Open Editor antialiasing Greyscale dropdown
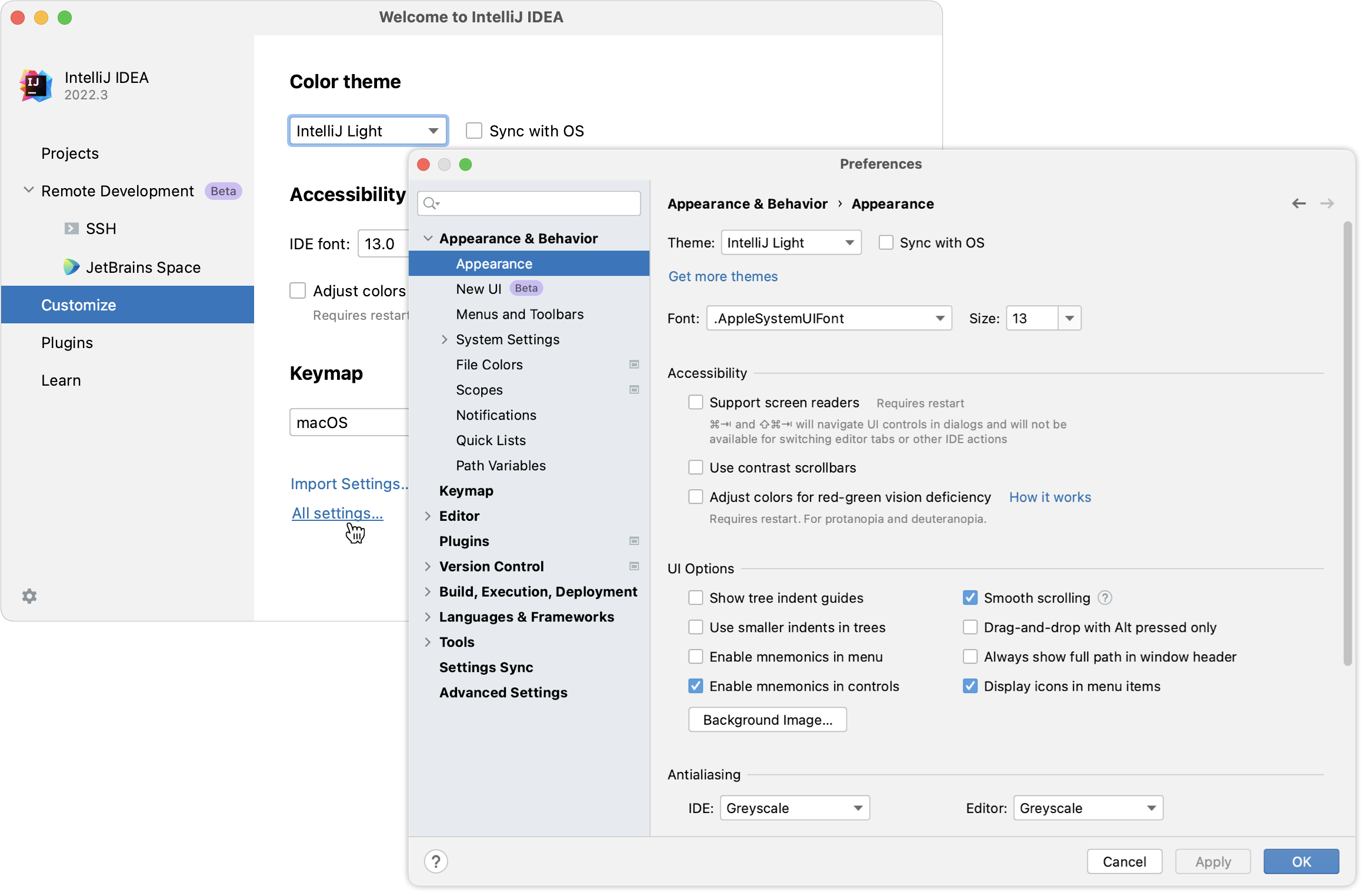1367x896 pixels. coord(1088,808)
